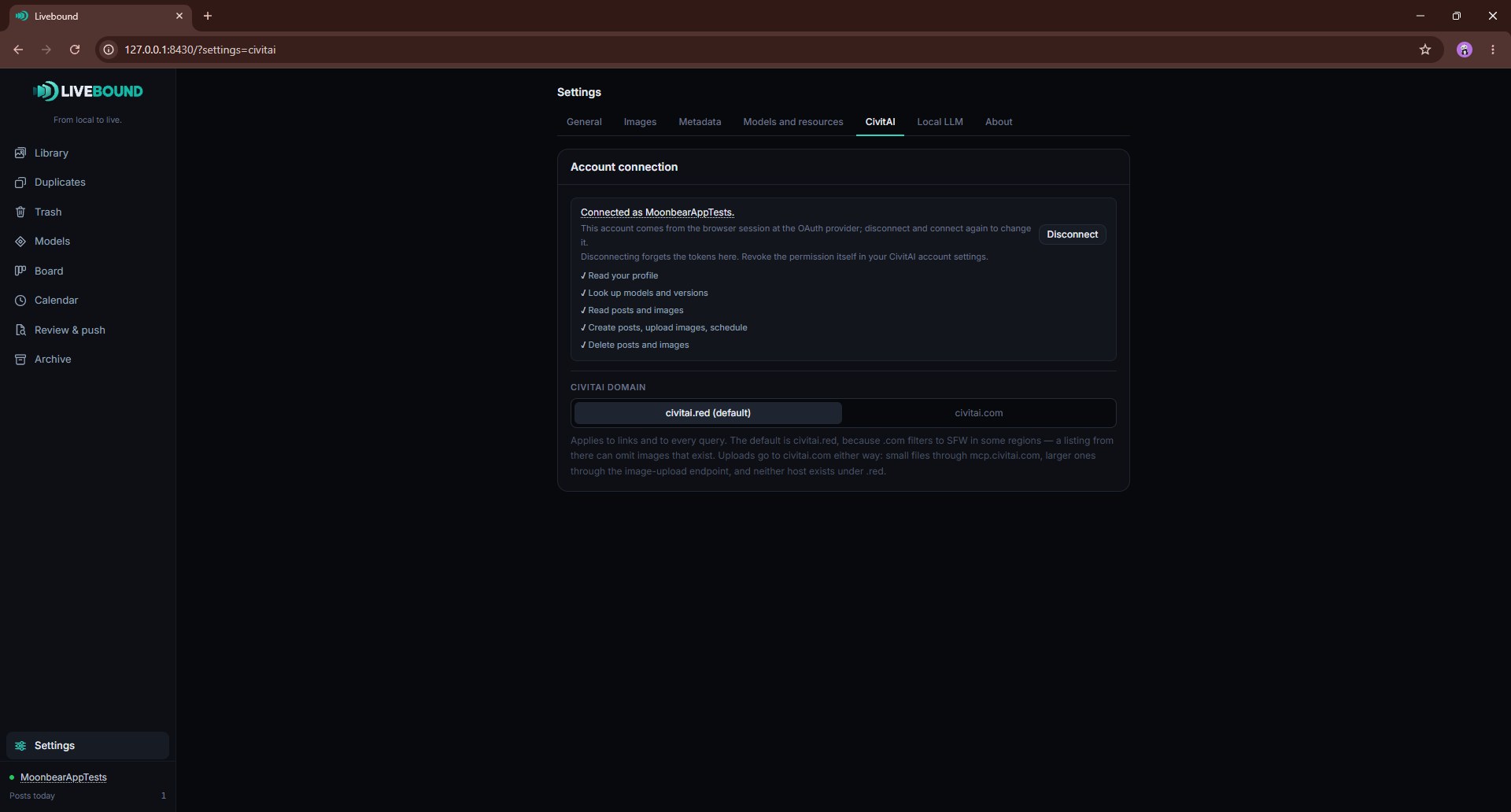
Task: Click the browser address bar URL
Action: coord(200,50)
